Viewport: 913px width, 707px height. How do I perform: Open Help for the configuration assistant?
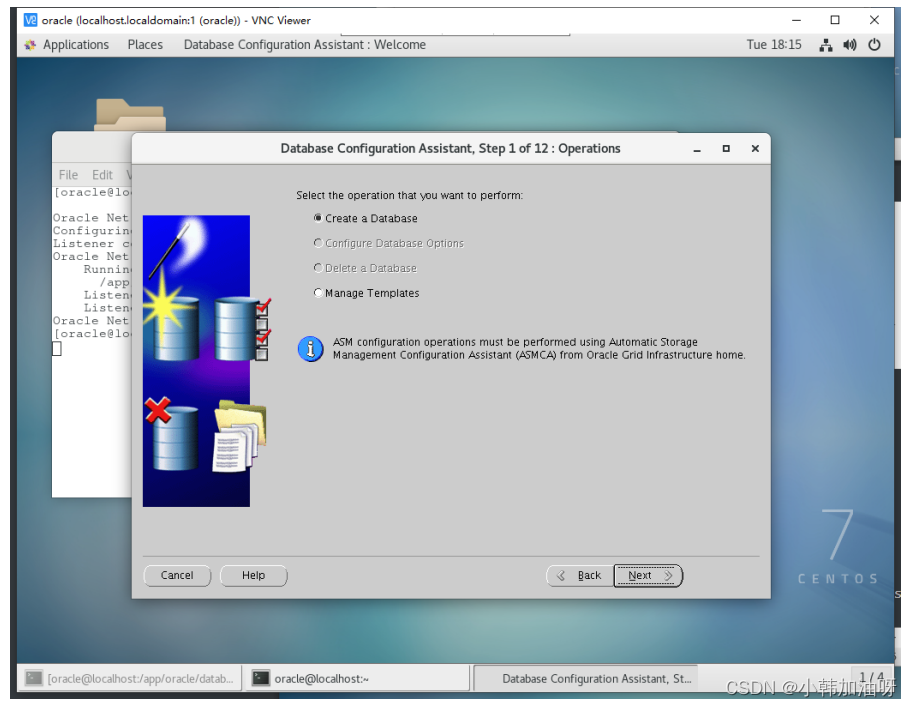253,576
